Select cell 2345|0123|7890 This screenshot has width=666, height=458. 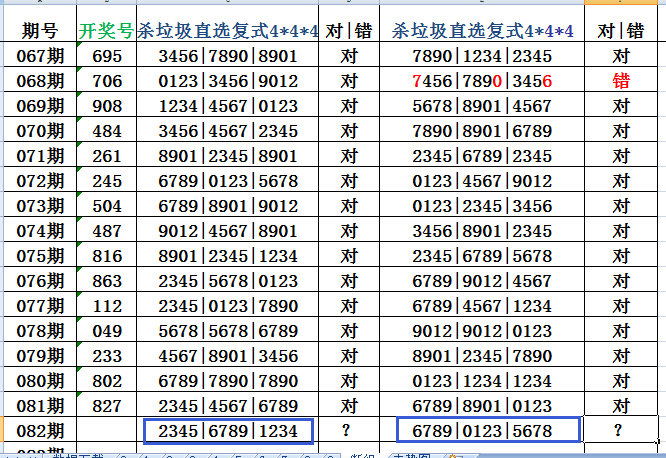click(x=228, y=306)
